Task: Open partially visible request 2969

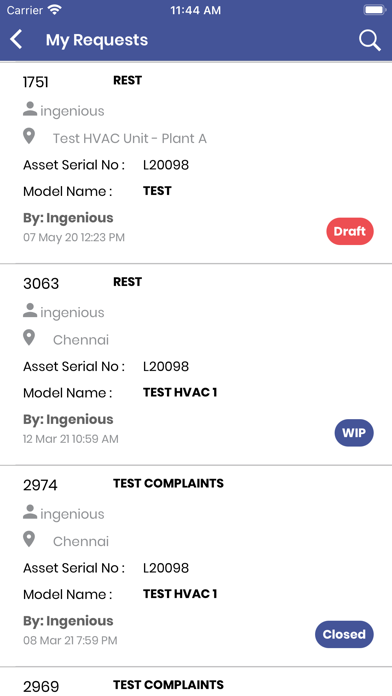Action: pyautogui.click(x=196, y=682)
